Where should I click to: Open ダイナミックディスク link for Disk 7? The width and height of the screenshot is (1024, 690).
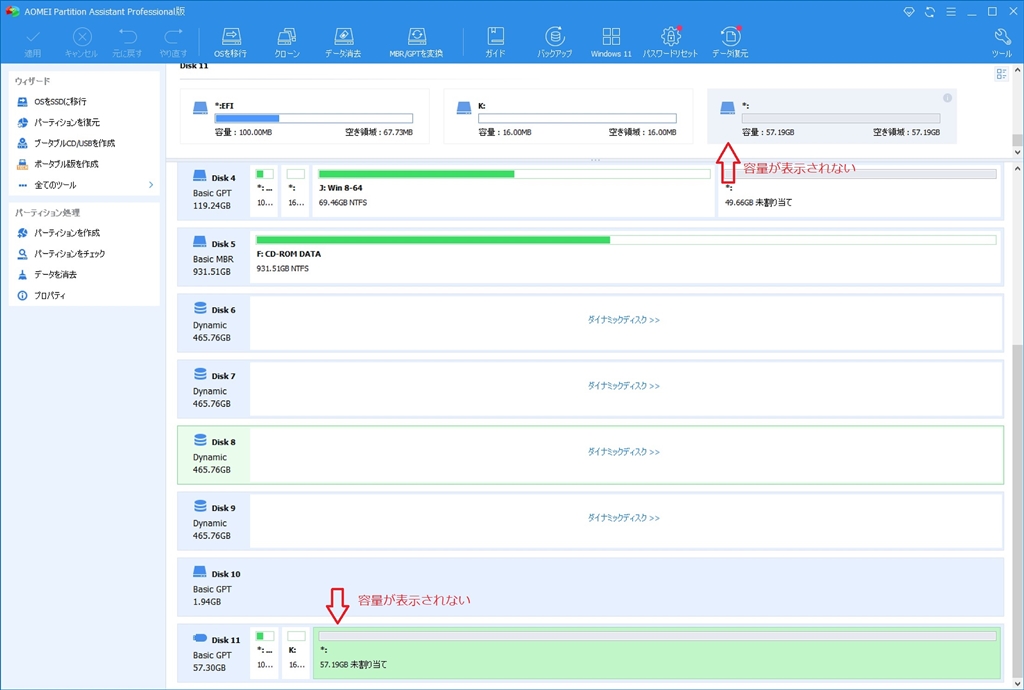(623, 386)
